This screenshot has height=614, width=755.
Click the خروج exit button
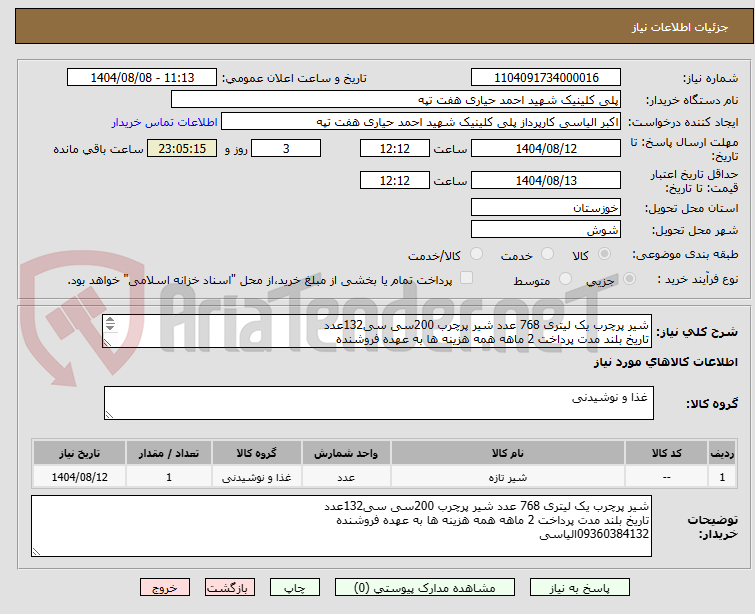(x=165, y=588)
